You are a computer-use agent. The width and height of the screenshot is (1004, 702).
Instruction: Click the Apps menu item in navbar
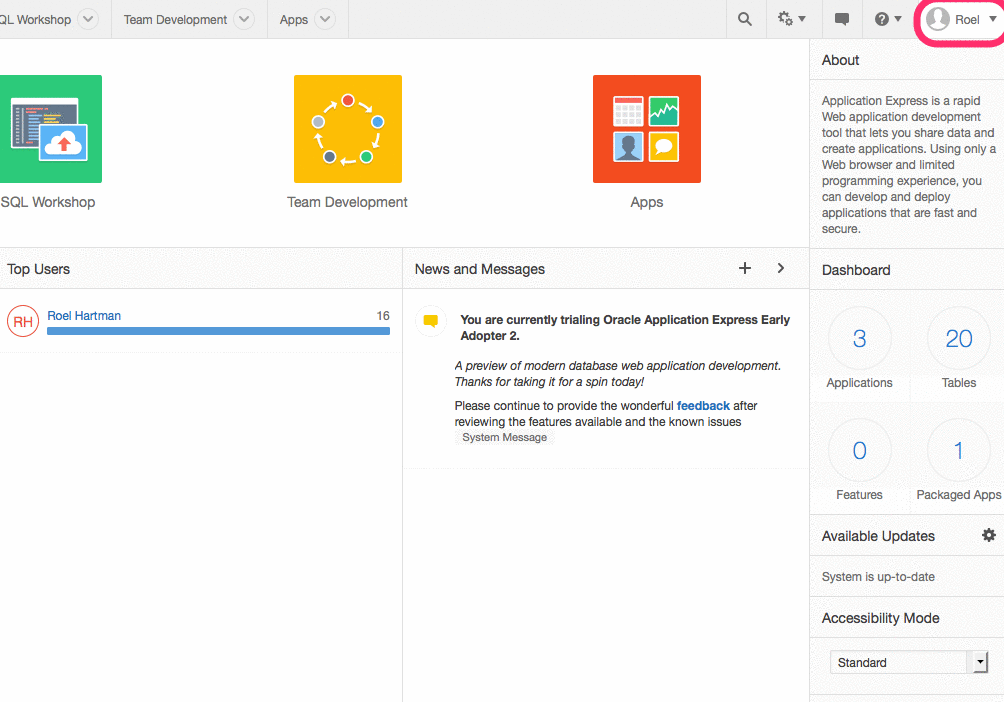tap(293, 20)
